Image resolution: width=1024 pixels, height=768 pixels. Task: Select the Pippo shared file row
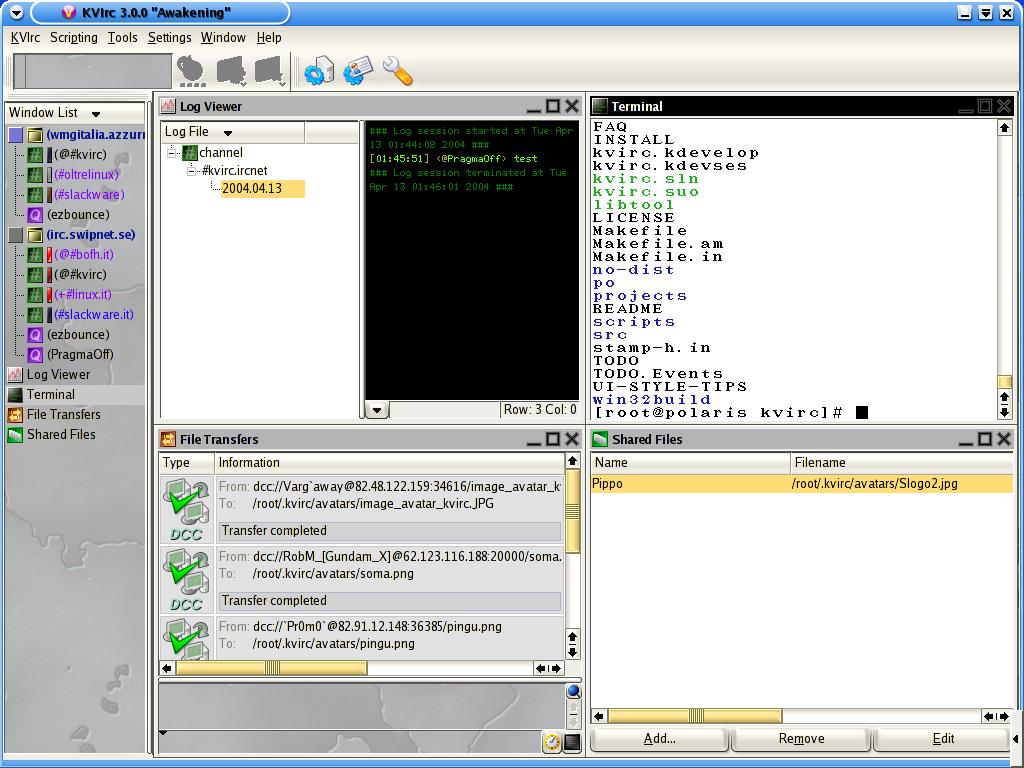801,484
